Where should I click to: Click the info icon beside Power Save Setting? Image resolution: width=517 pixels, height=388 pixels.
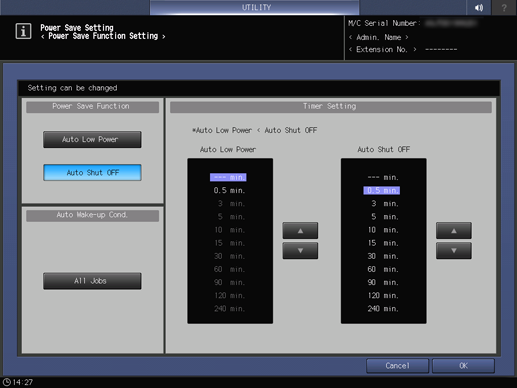point(23,31)
